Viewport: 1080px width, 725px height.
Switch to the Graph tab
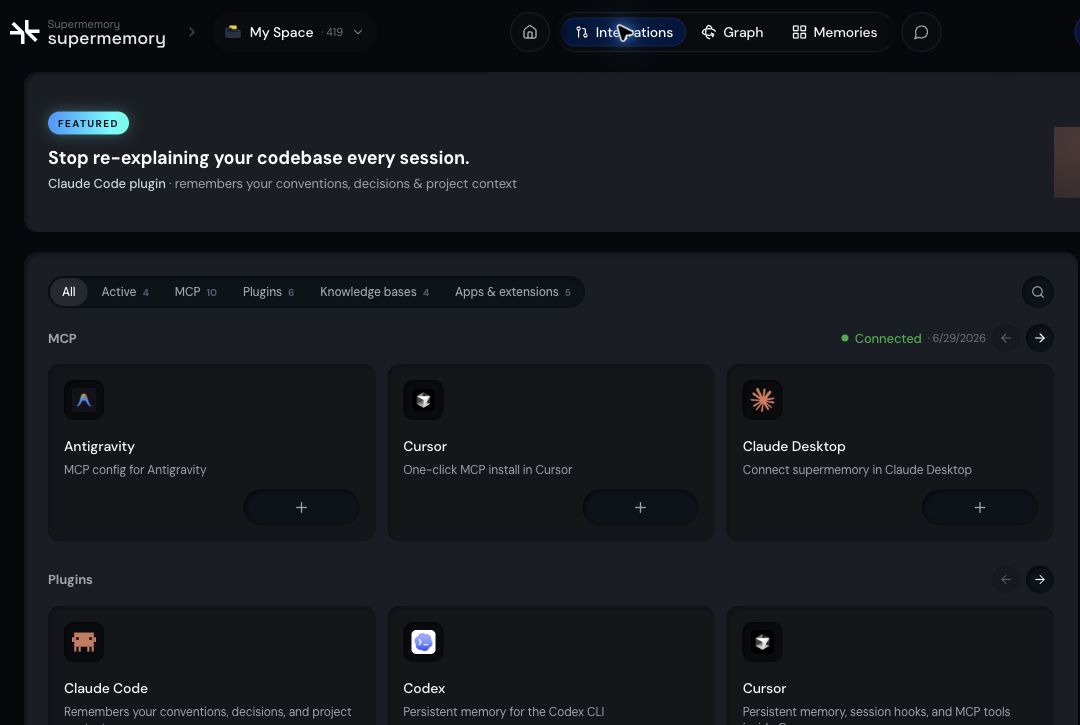732,32
